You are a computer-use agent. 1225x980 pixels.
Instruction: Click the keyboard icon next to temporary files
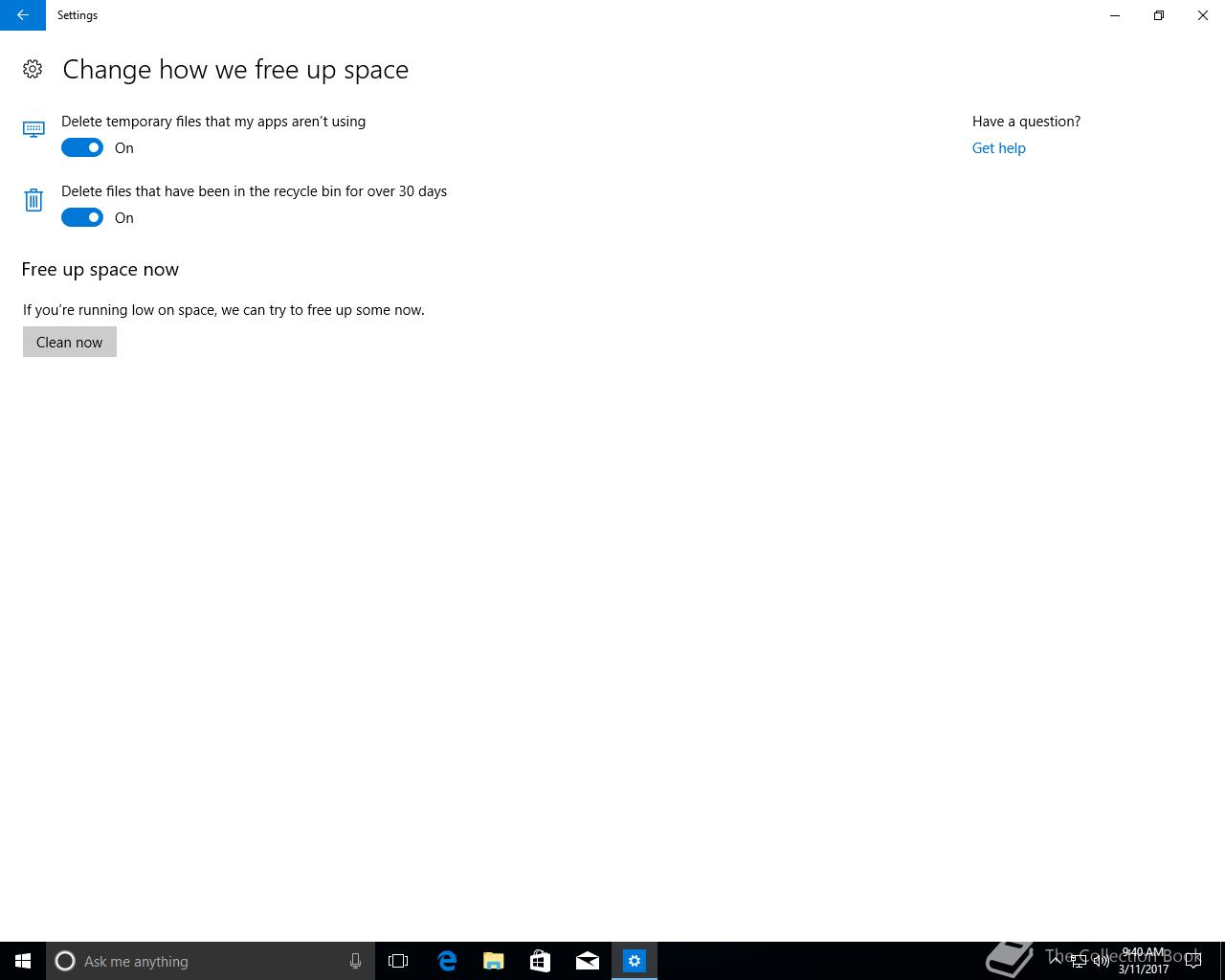(x=33, y=129)
